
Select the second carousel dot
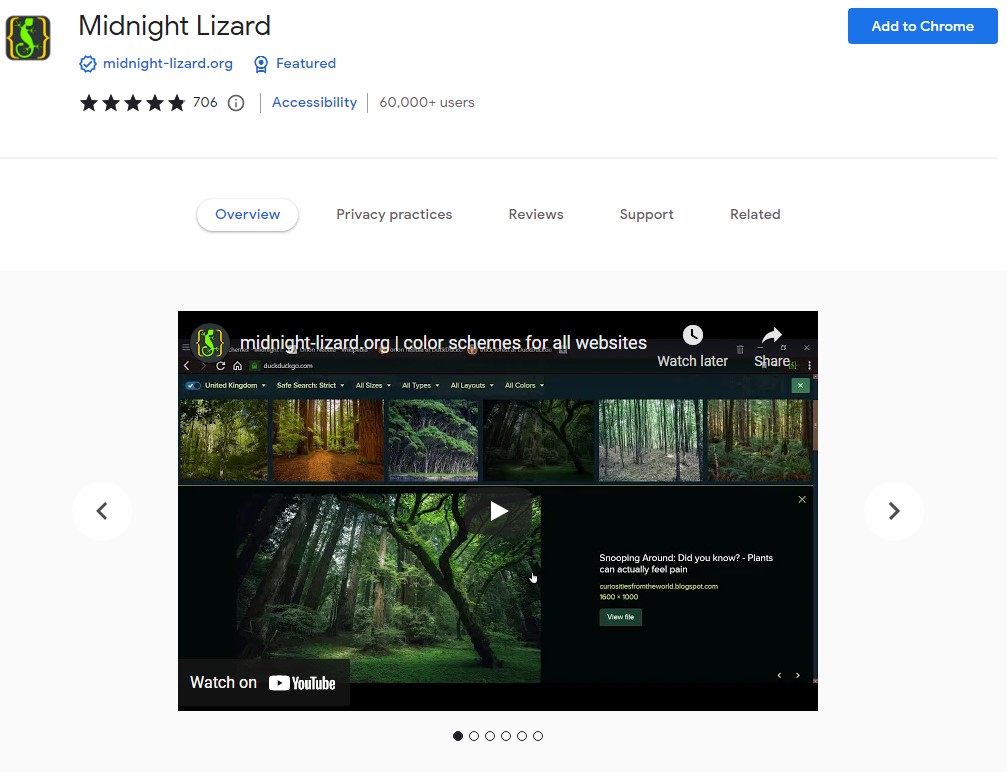(474, 736)
